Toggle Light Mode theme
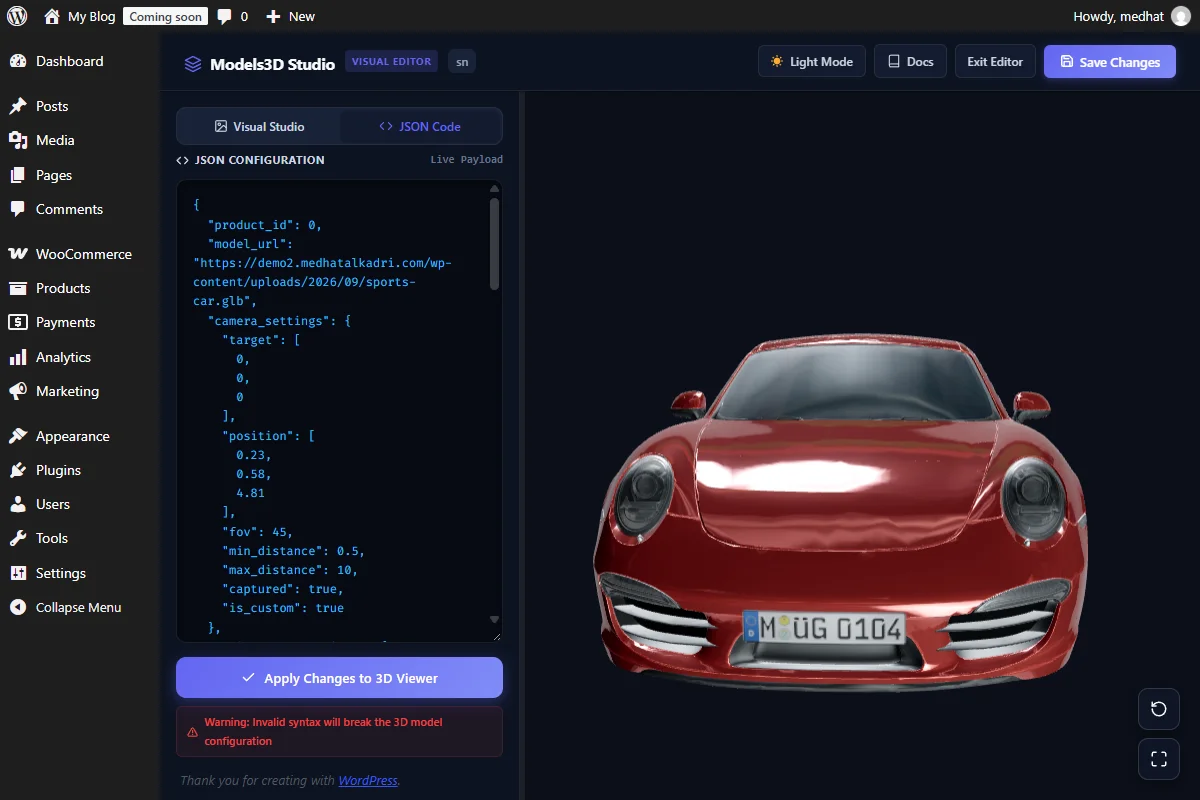The width and height of the screenshot is (1200, 800). click(x=811, y=62)
